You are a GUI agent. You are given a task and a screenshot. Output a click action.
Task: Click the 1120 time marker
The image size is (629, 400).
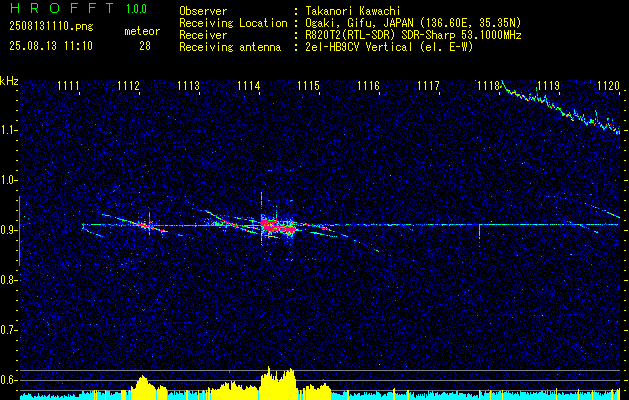pyautogui.click(x=608, y=85)
